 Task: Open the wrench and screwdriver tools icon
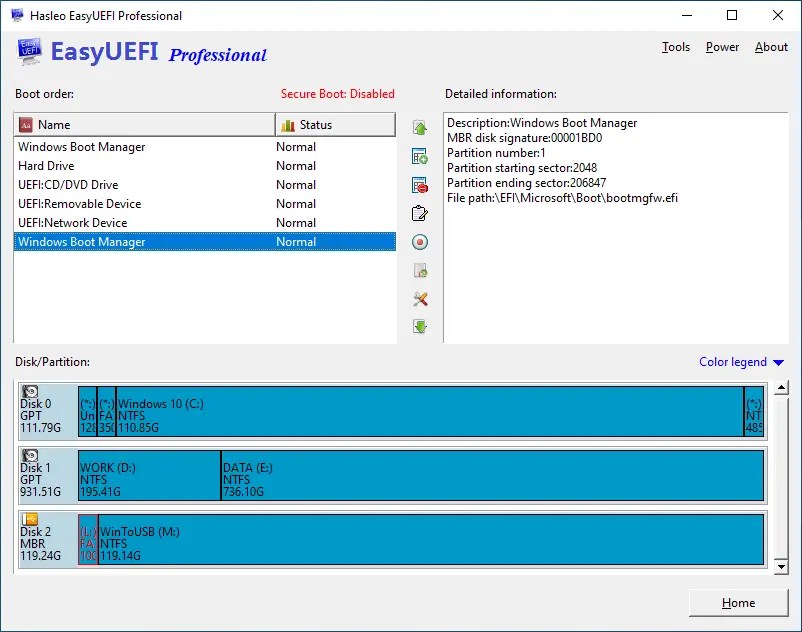420,299
